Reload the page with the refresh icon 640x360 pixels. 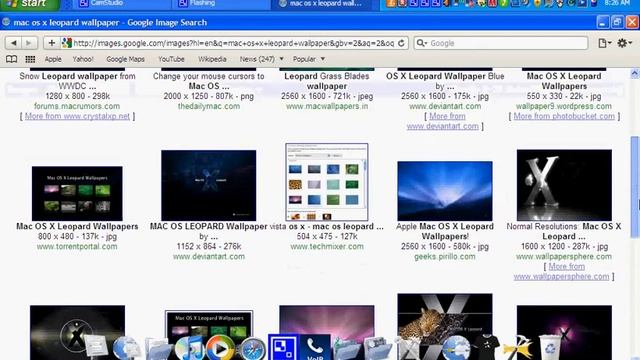tap(401, 43)
